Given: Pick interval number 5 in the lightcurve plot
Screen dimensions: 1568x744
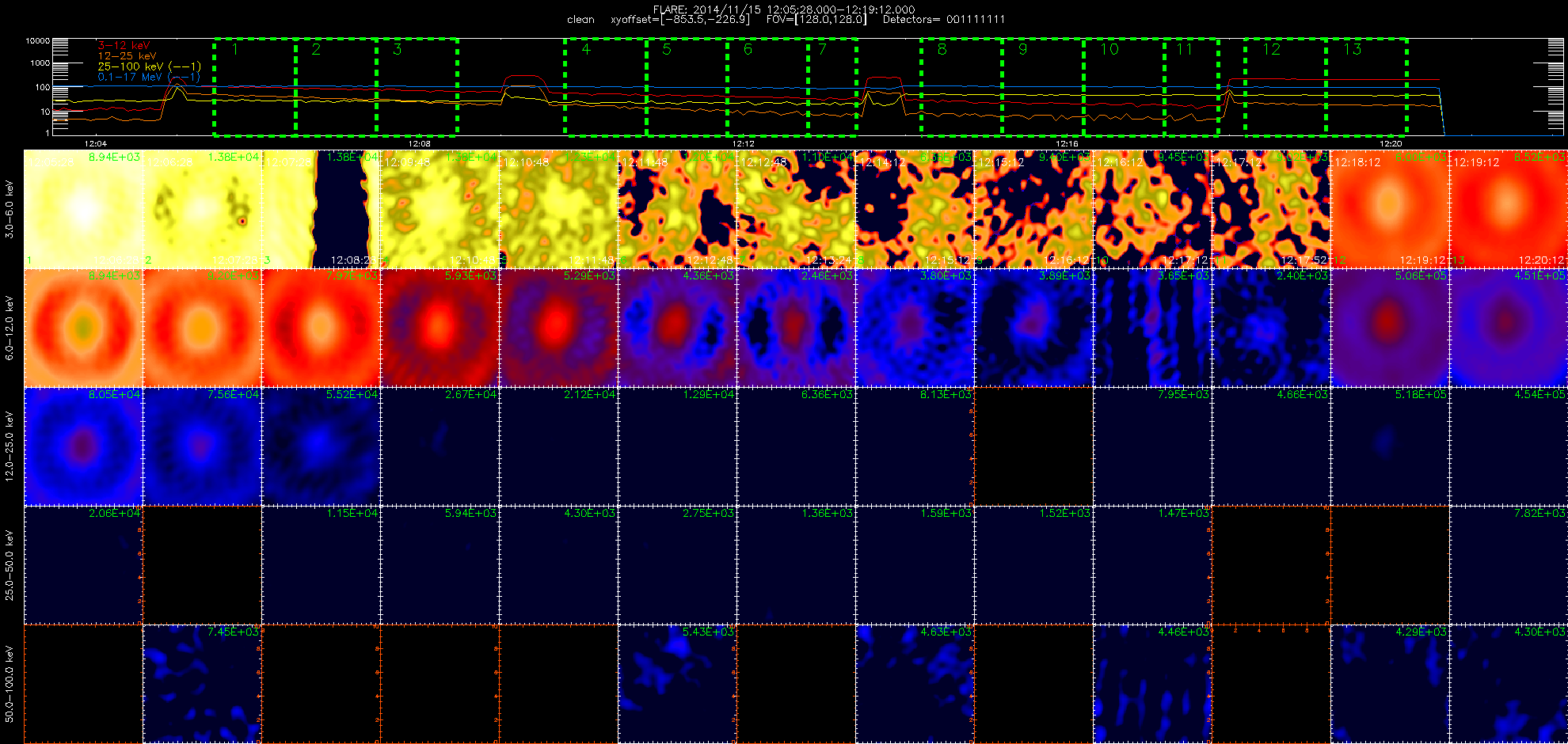Looking at the screenshot, I should coord(667,49).
